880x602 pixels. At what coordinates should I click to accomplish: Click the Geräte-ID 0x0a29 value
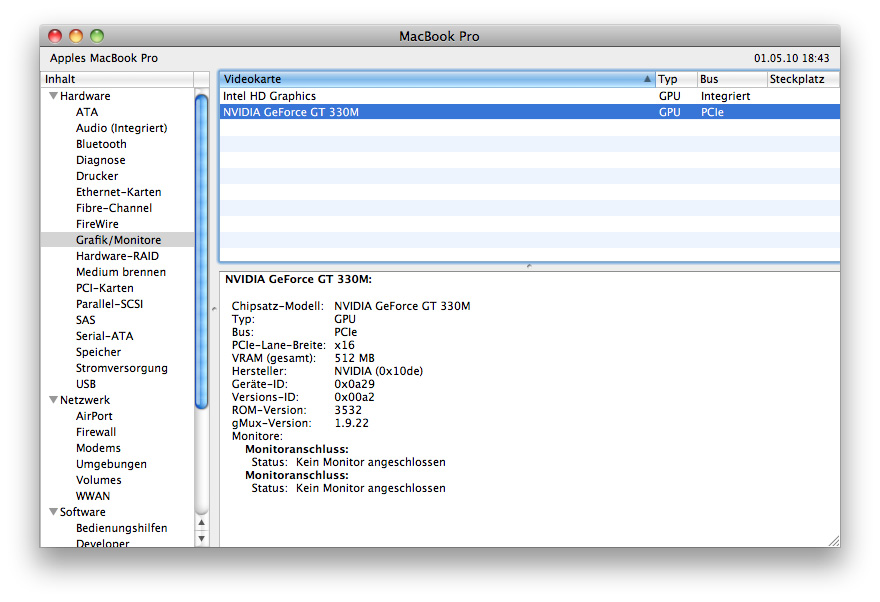pyautogui.click(x=354, y=384)
